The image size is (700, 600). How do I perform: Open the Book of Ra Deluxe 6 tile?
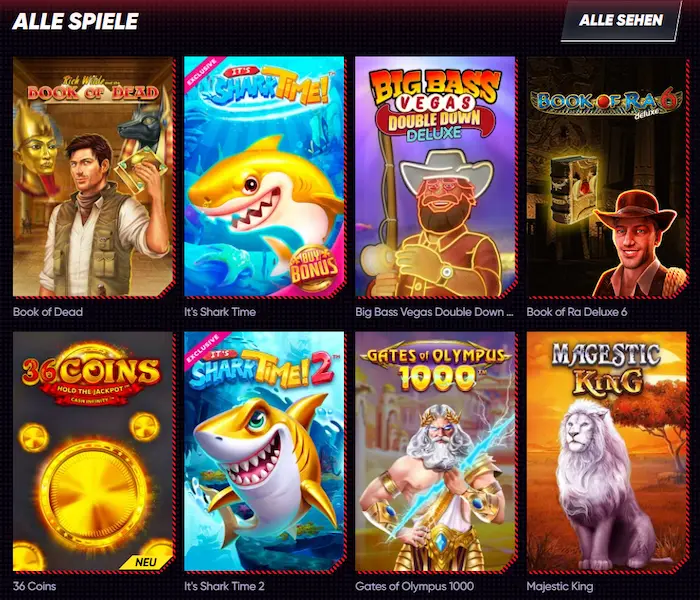pos(607,177)
